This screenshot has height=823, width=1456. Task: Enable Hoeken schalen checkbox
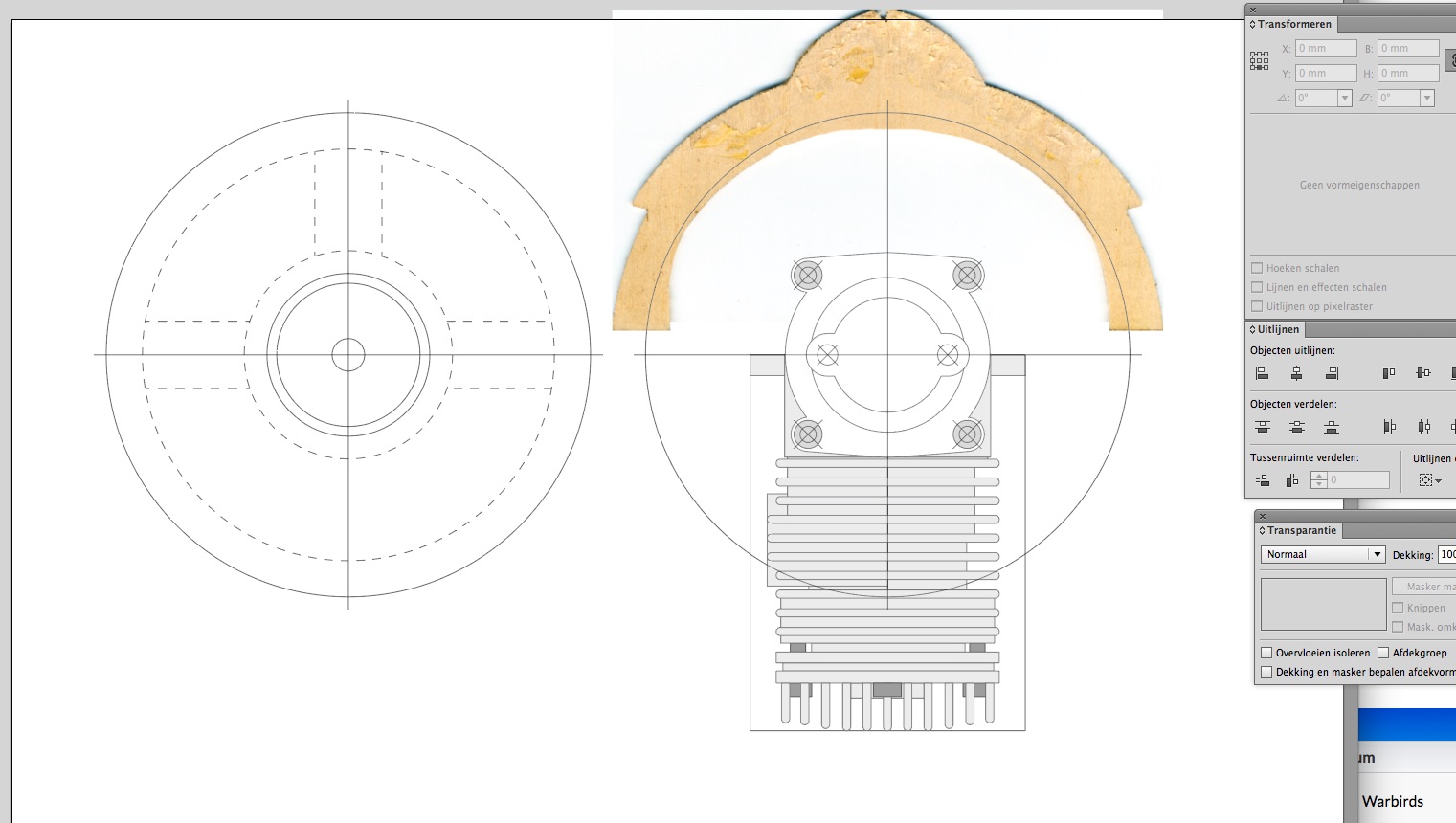tap(1257, 268)
